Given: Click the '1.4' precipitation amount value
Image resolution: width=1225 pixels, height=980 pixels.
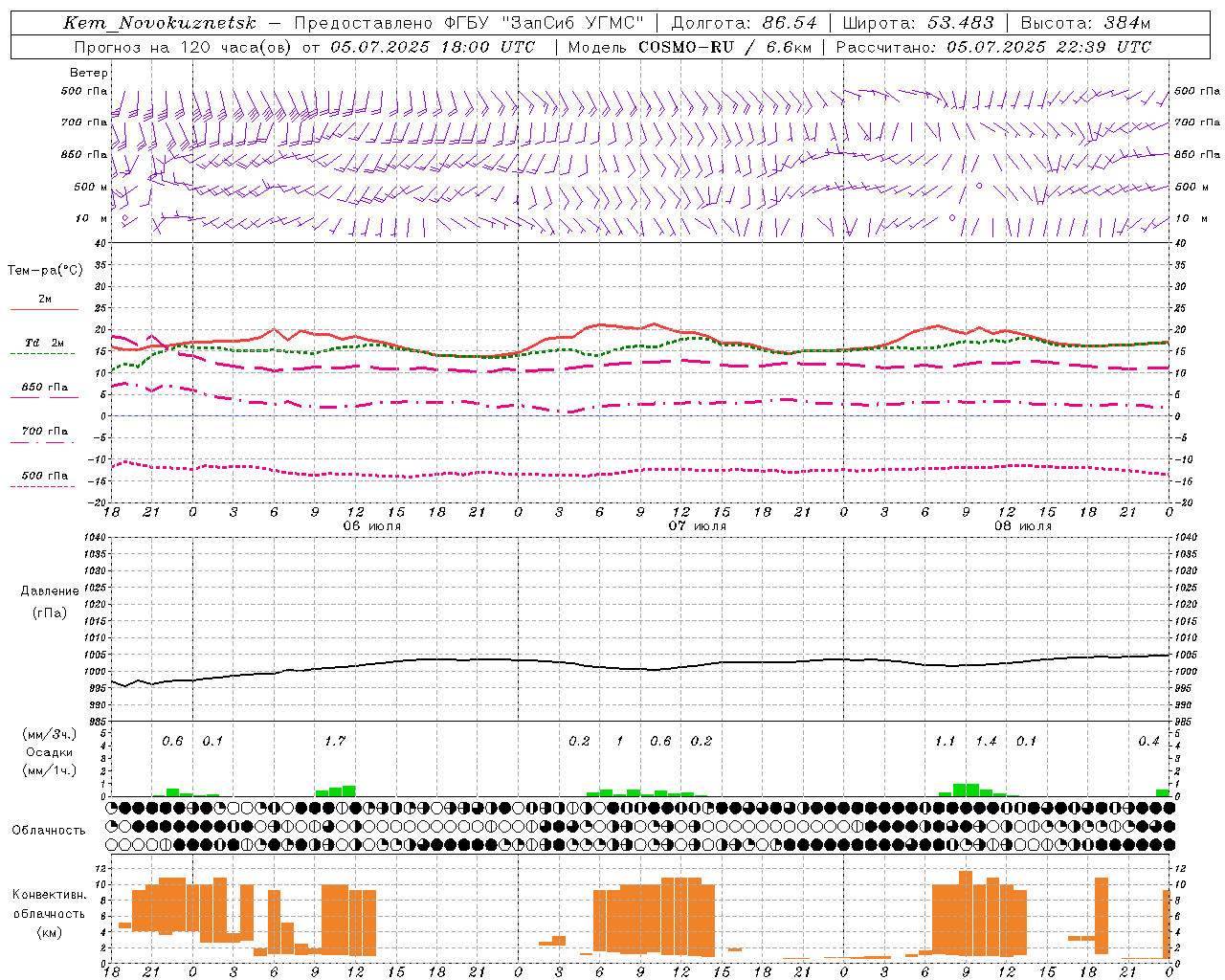Looking at the screenshot, I should pyautogui.click(x=986, y=741).
